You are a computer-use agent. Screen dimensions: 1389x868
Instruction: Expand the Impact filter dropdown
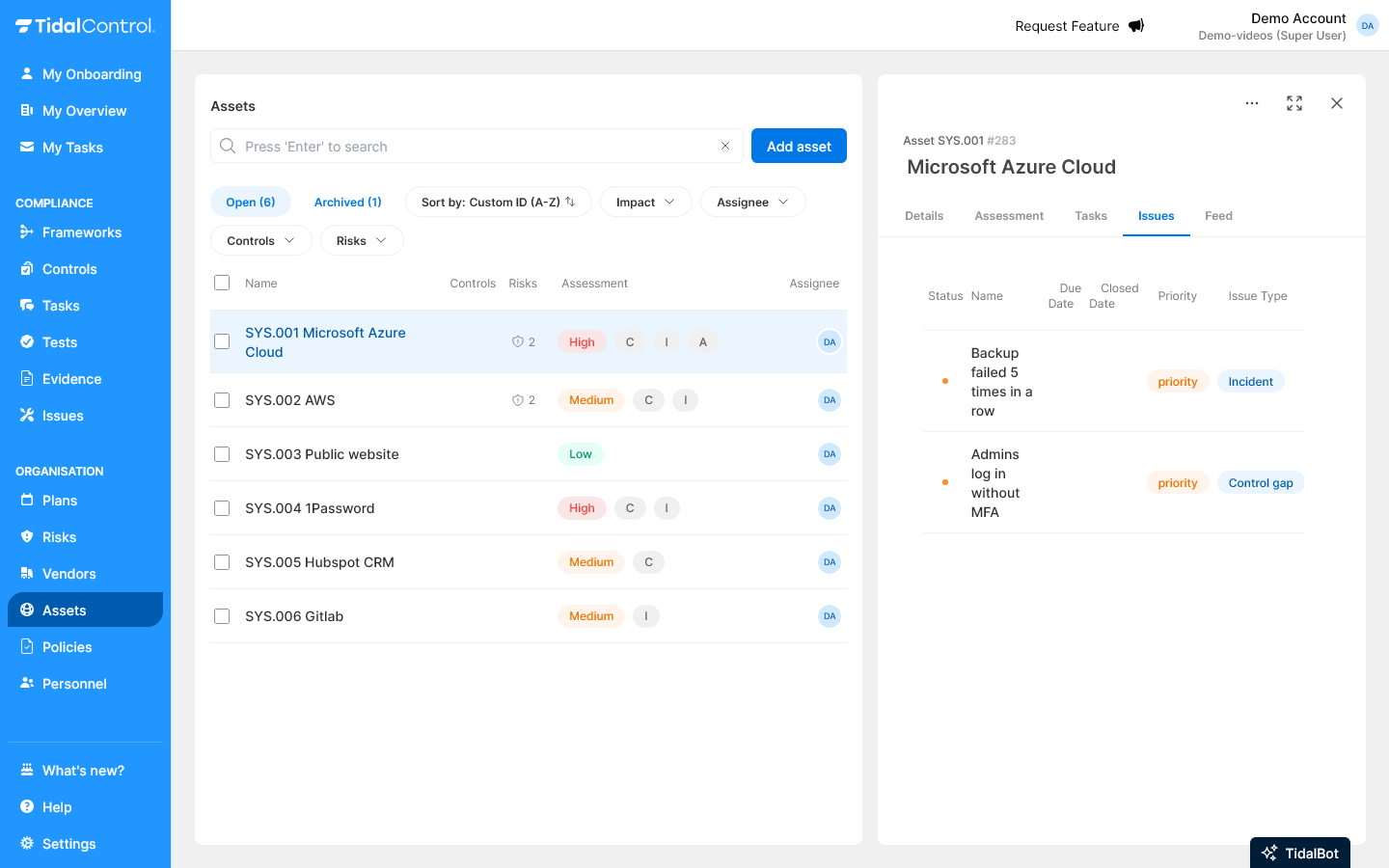click(645, 202)
